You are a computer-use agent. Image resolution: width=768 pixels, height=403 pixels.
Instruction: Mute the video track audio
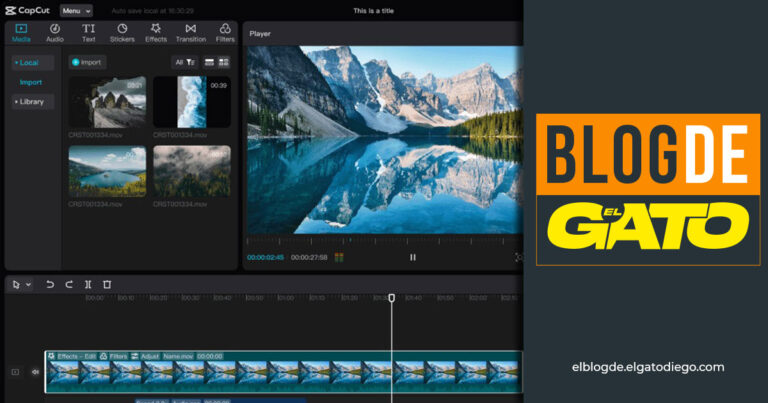point(35,372)
